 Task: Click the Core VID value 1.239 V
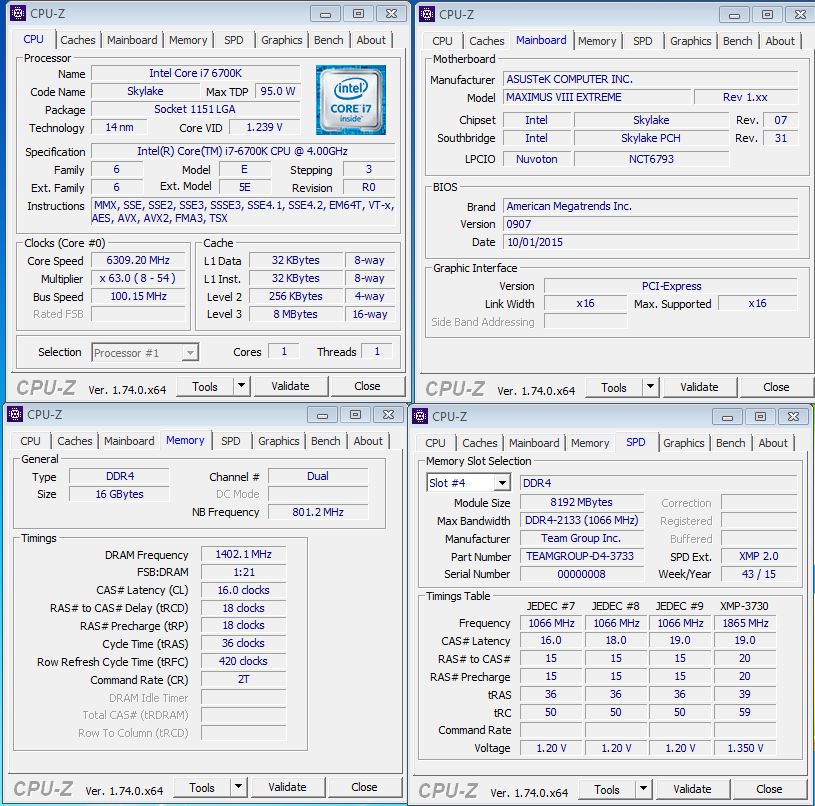pyautogui.click(x=265, y=127)
